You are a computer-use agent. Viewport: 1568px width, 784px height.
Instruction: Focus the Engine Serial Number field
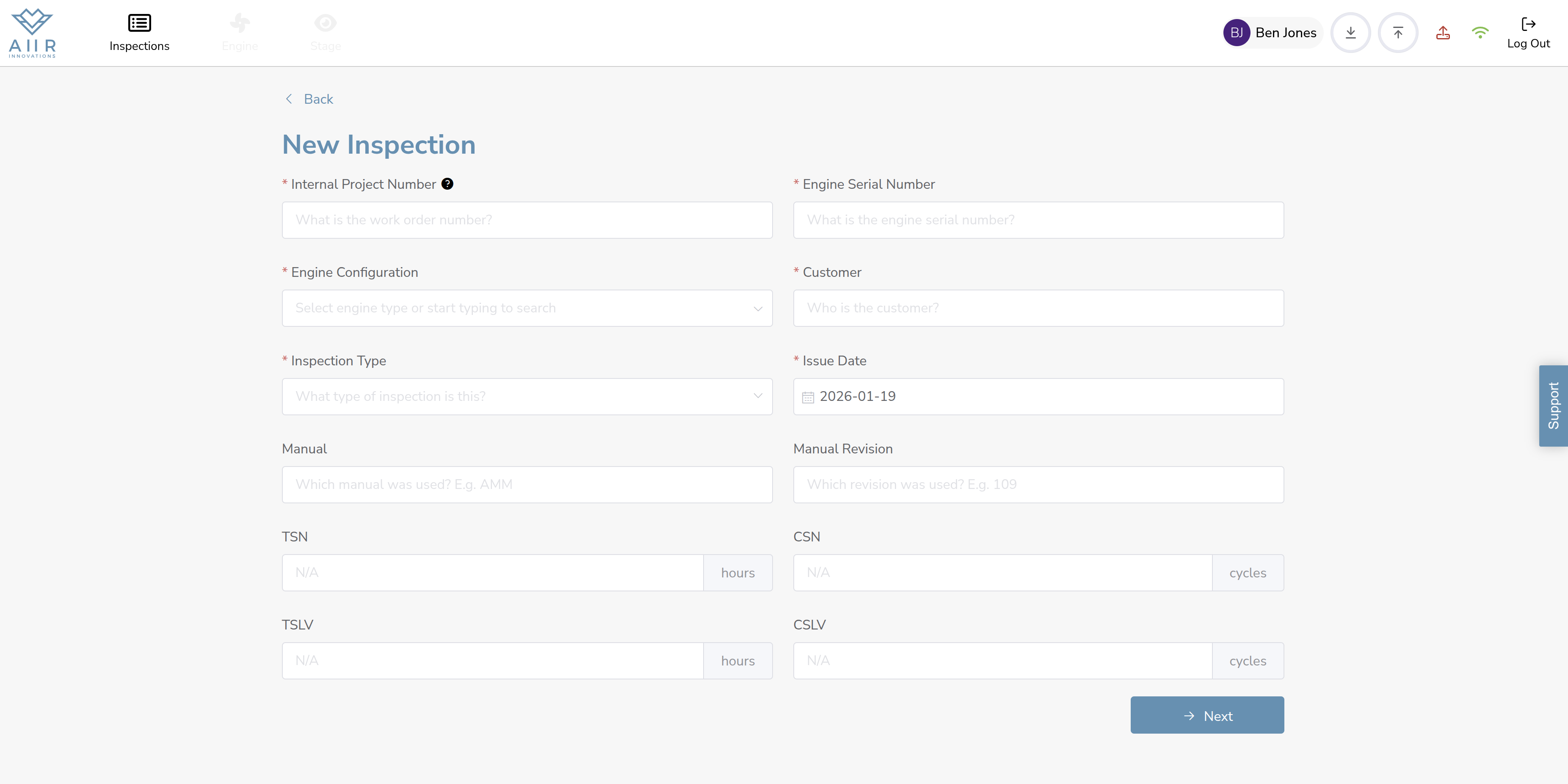click(1038, 220)
